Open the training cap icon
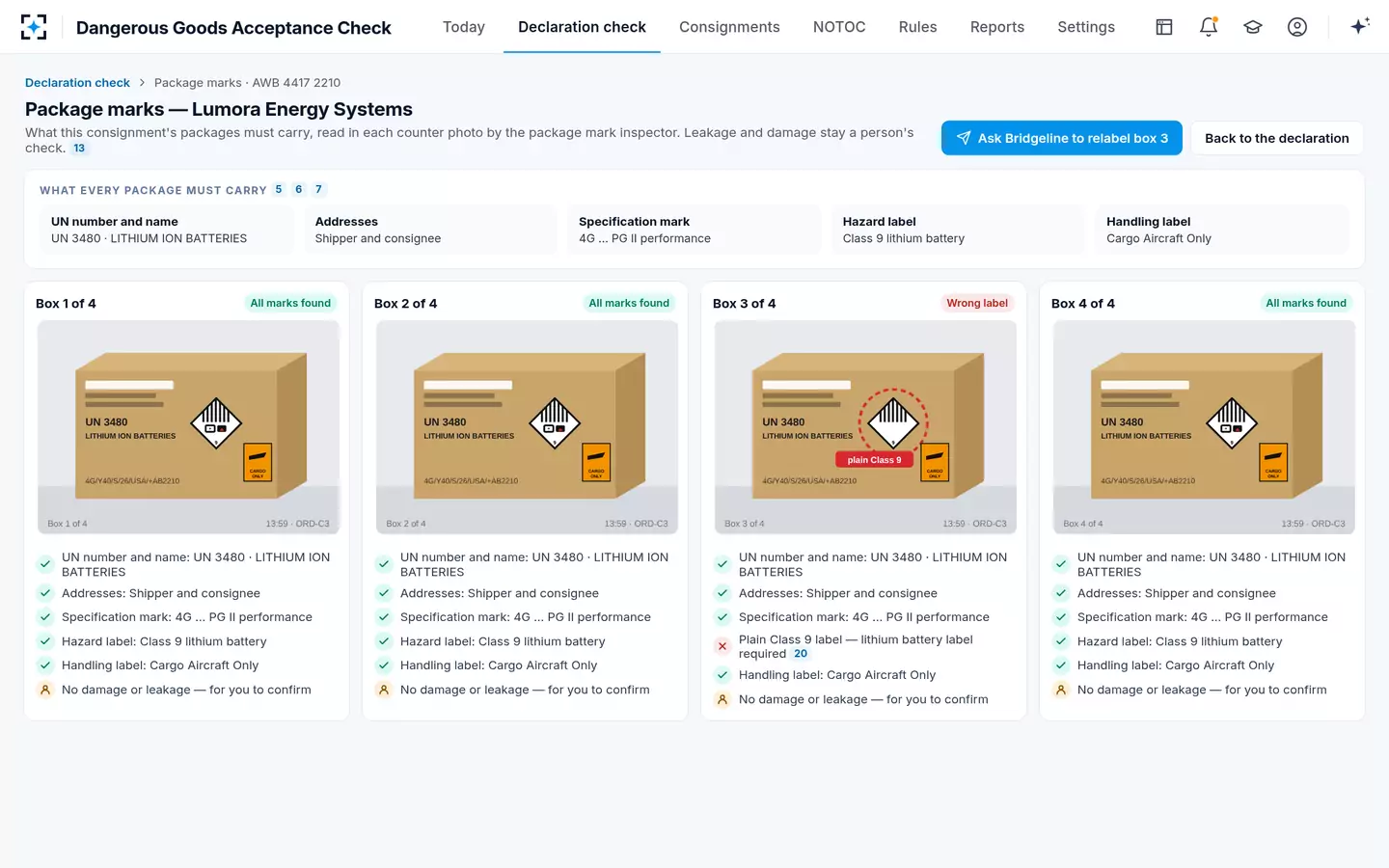This screenshot has height=868, width=1389. click(x=1253, y=27)
